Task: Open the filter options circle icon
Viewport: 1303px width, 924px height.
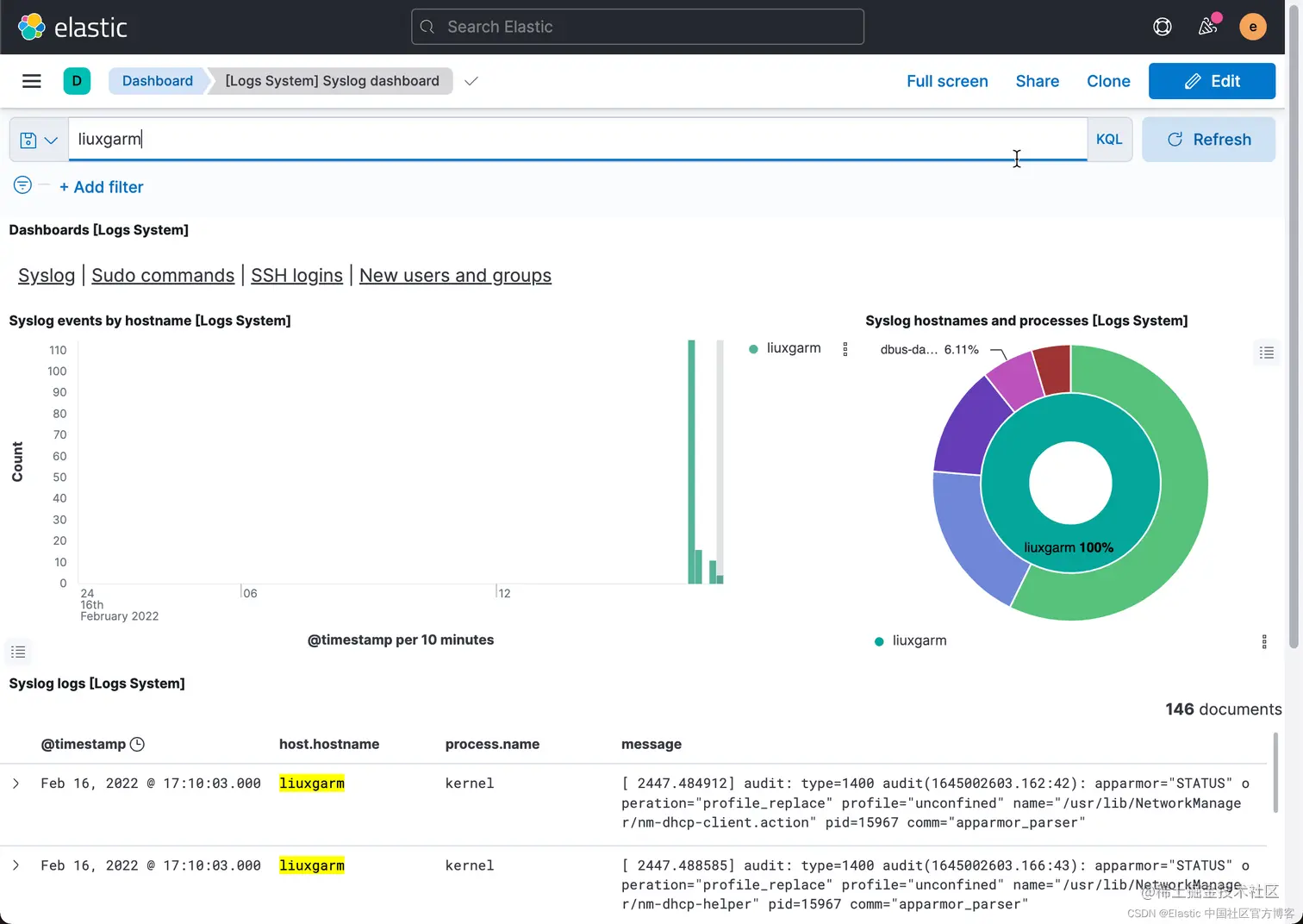Action: pyautogui.click(x=23, y=185)
